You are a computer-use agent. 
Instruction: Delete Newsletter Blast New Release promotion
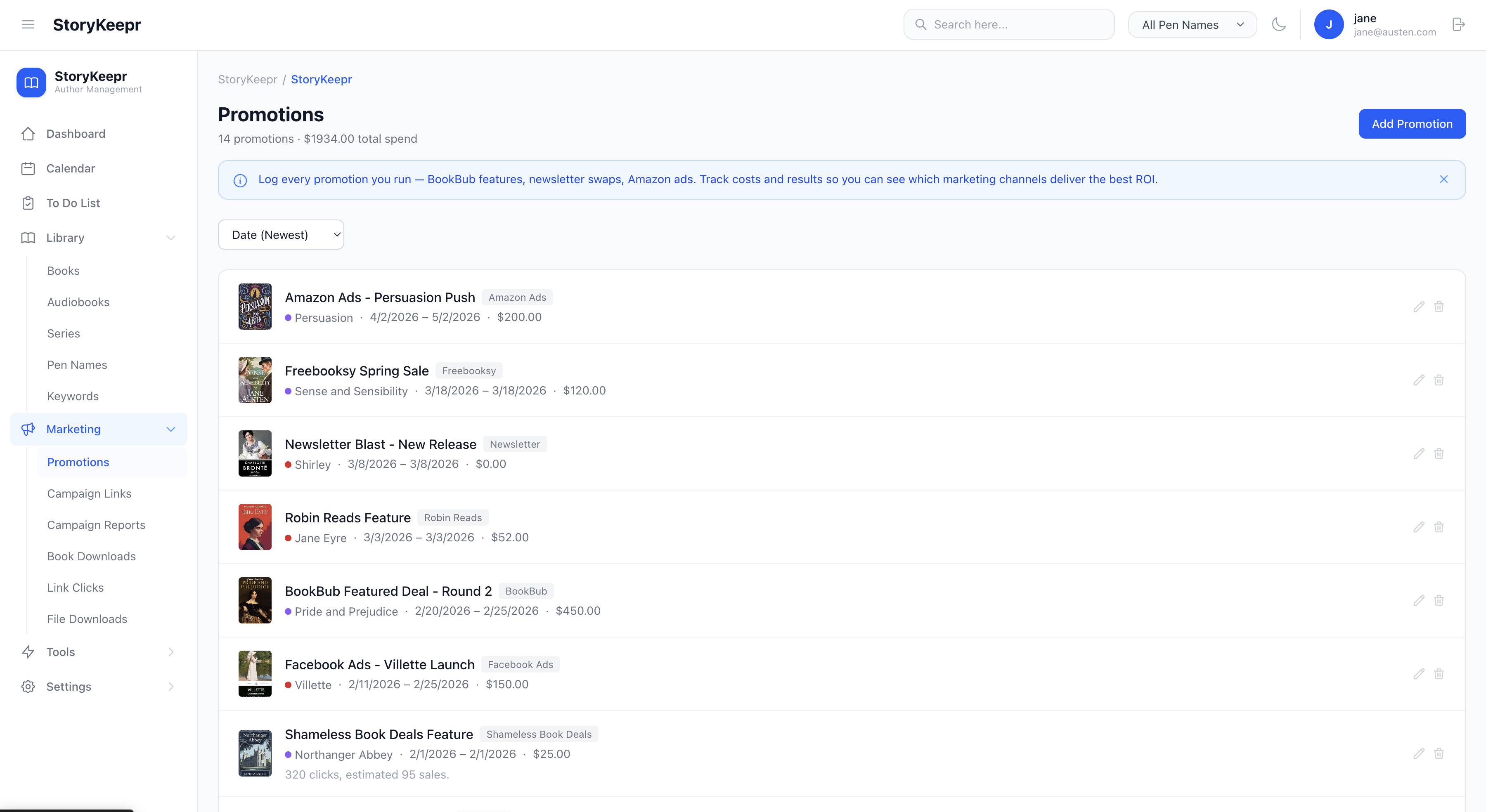coord(1439,454)
